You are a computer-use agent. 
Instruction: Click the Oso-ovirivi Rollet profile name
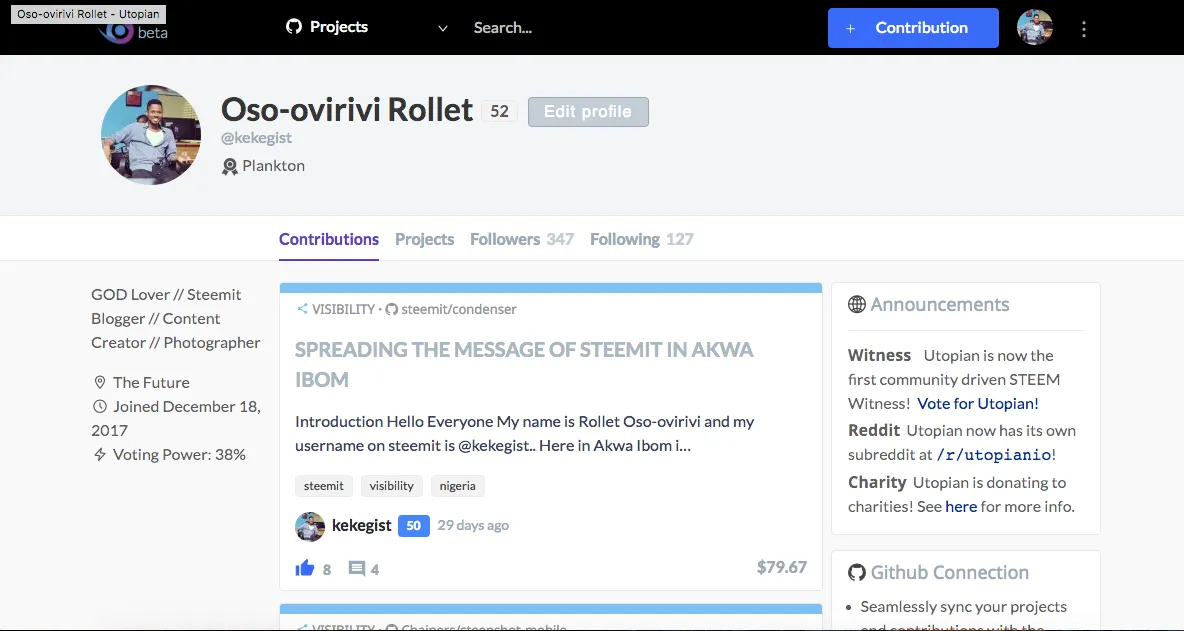347,110
